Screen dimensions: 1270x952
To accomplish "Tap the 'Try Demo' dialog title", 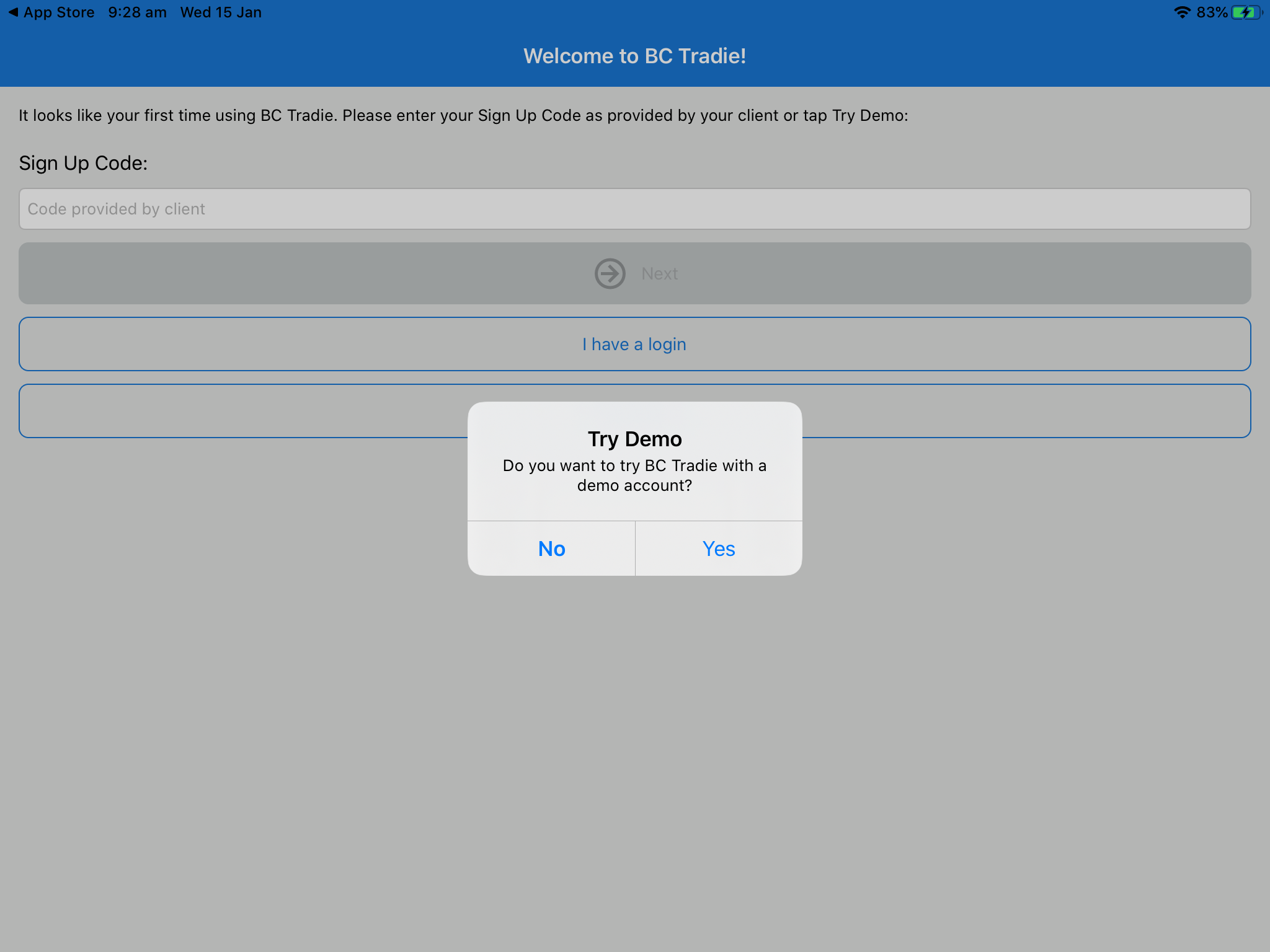I will click(x=634, y=439).
